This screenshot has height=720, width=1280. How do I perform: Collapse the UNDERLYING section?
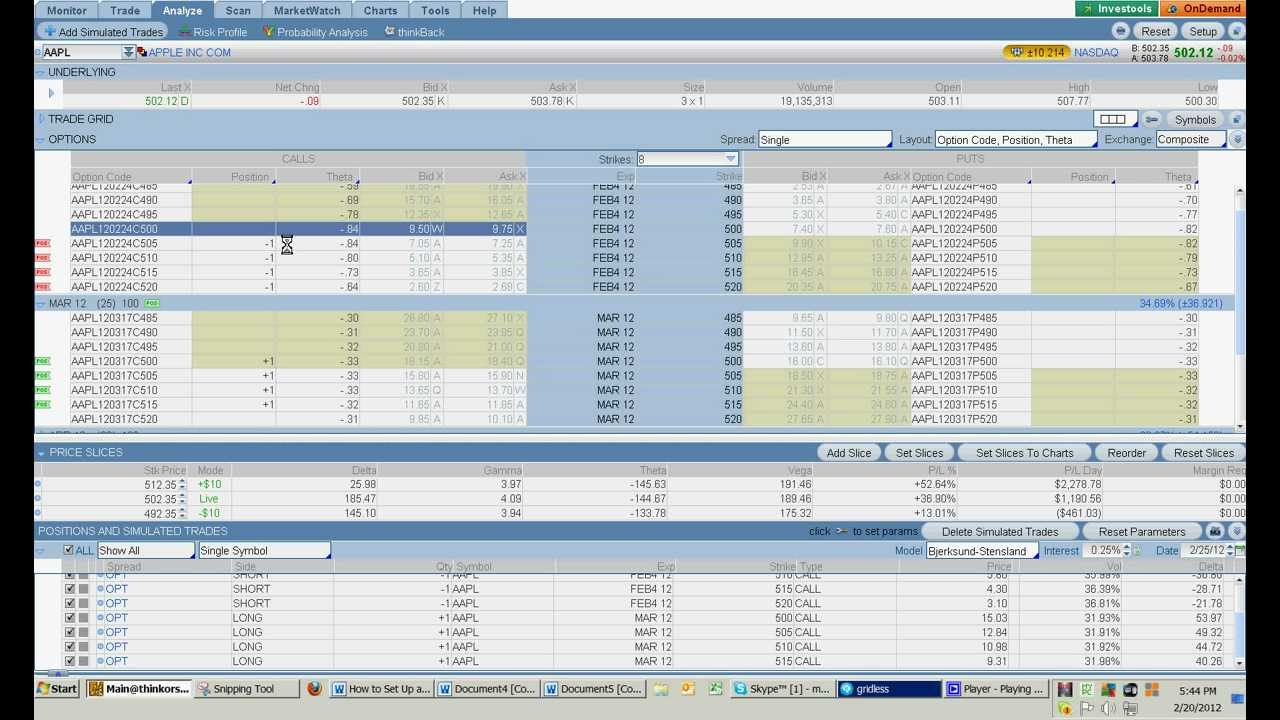click(41, 72)
